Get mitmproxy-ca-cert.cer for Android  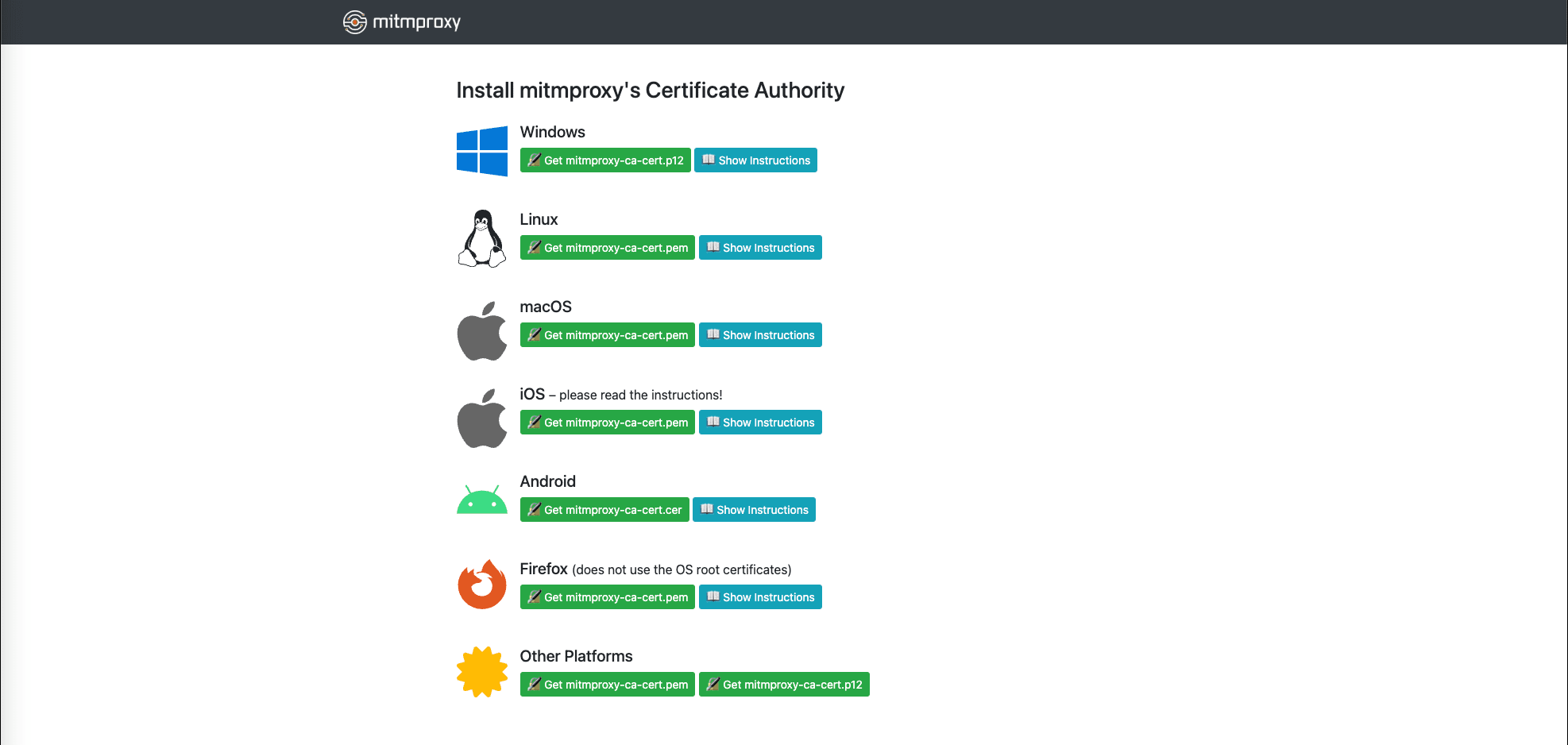(604, 510)
